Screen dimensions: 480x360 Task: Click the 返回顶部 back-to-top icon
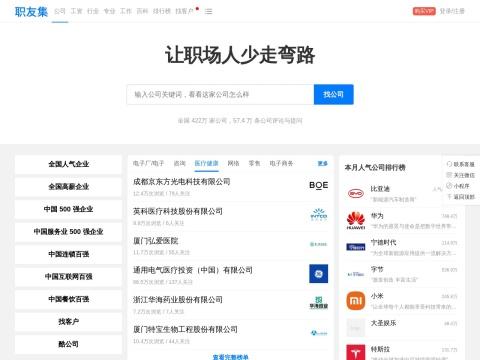[449, 197]
